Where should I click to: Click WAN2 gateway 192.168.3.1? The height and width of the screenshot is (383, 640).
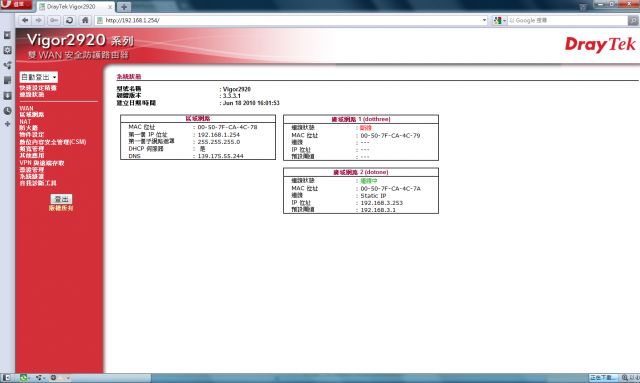pos(378,210)
